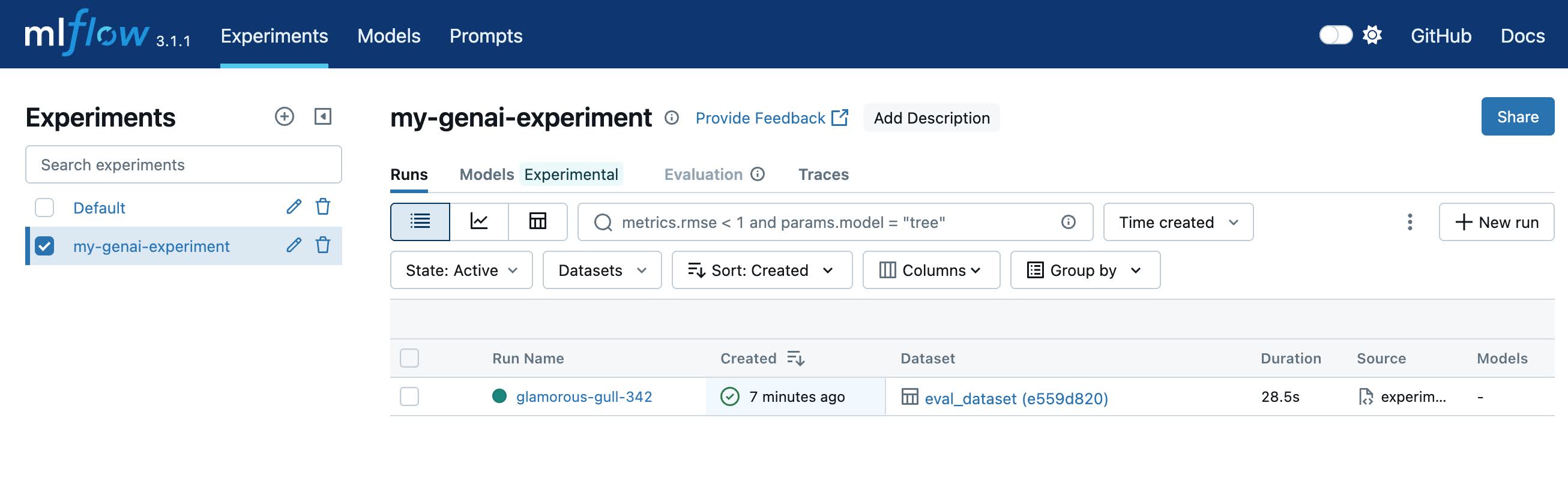Click the search filter help info icon
The image size is (1568, 493).
coord(1068,222)
